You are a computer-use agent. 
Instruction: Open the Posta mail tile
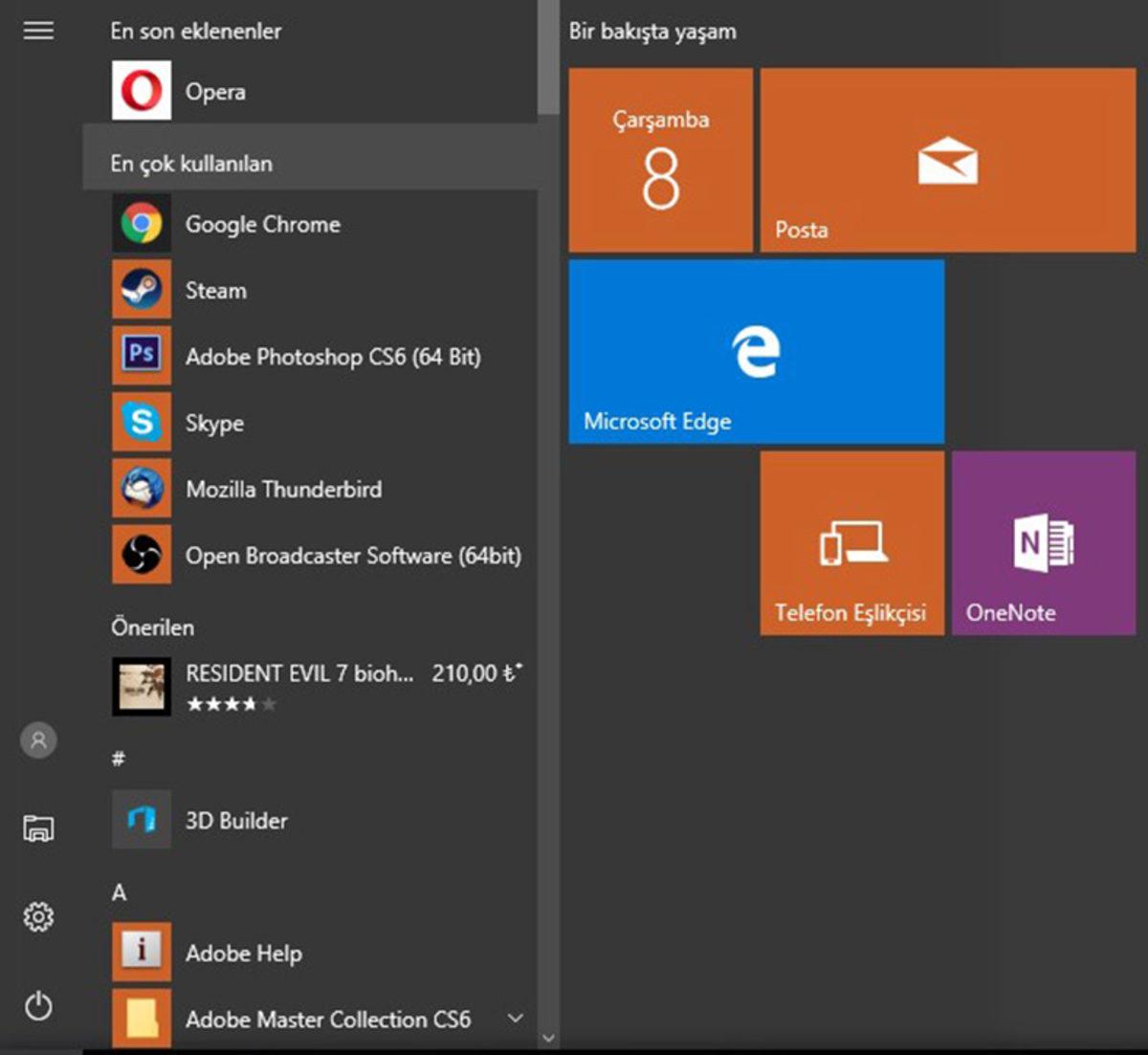click(x=946, y=161)
